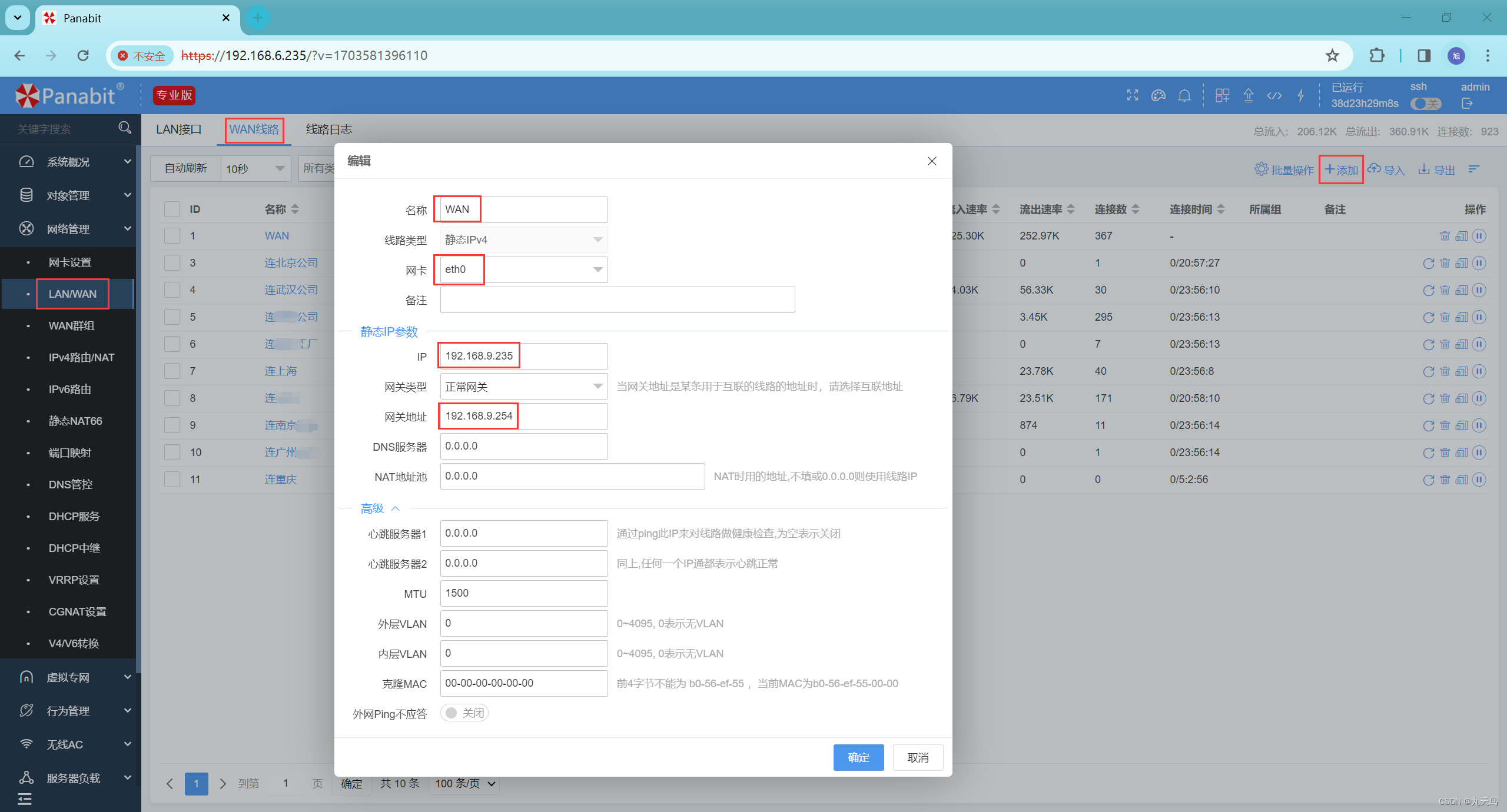Click the logout icon under admin
The width and height of the screenshot is (1507, 812).
1467,104
